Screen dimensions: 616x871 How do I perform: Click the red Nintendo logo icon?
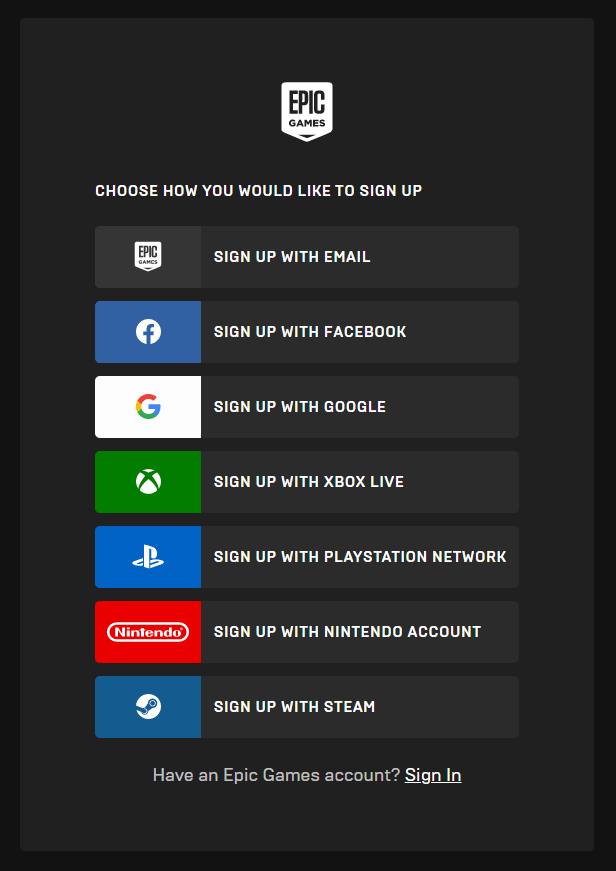coord(148,632)
